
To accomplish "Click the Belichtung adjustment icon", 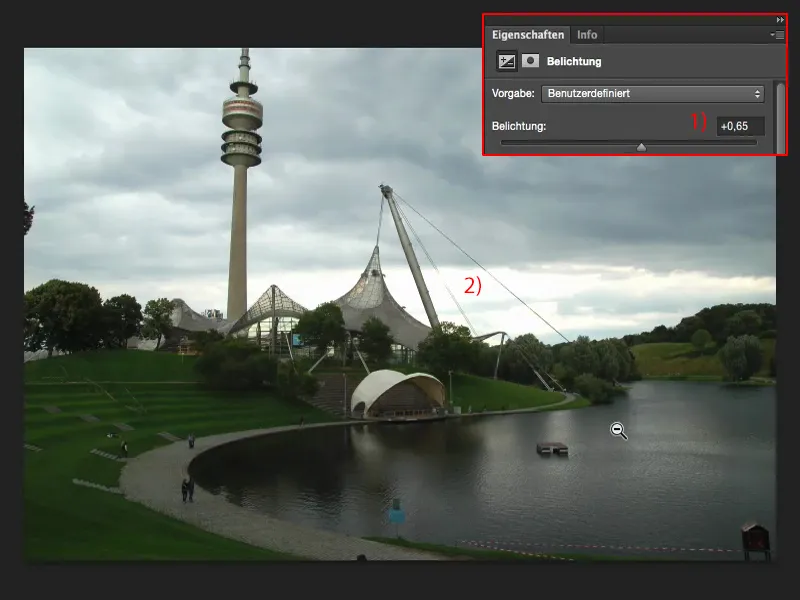I will 507,61.
